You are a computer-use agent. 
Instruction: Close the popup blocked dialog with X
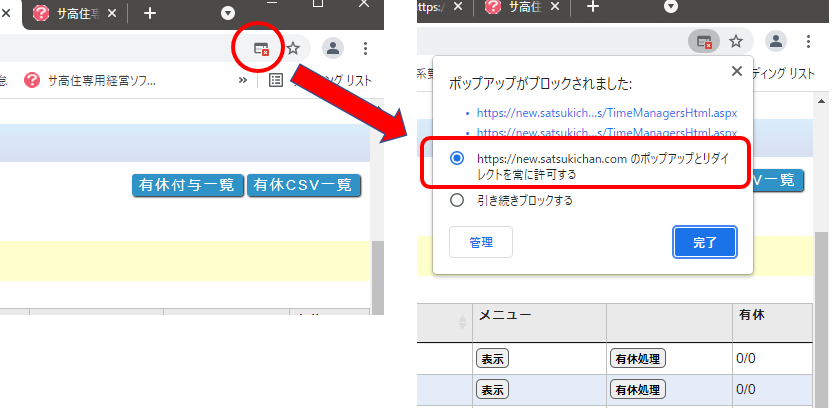point(736,71)
